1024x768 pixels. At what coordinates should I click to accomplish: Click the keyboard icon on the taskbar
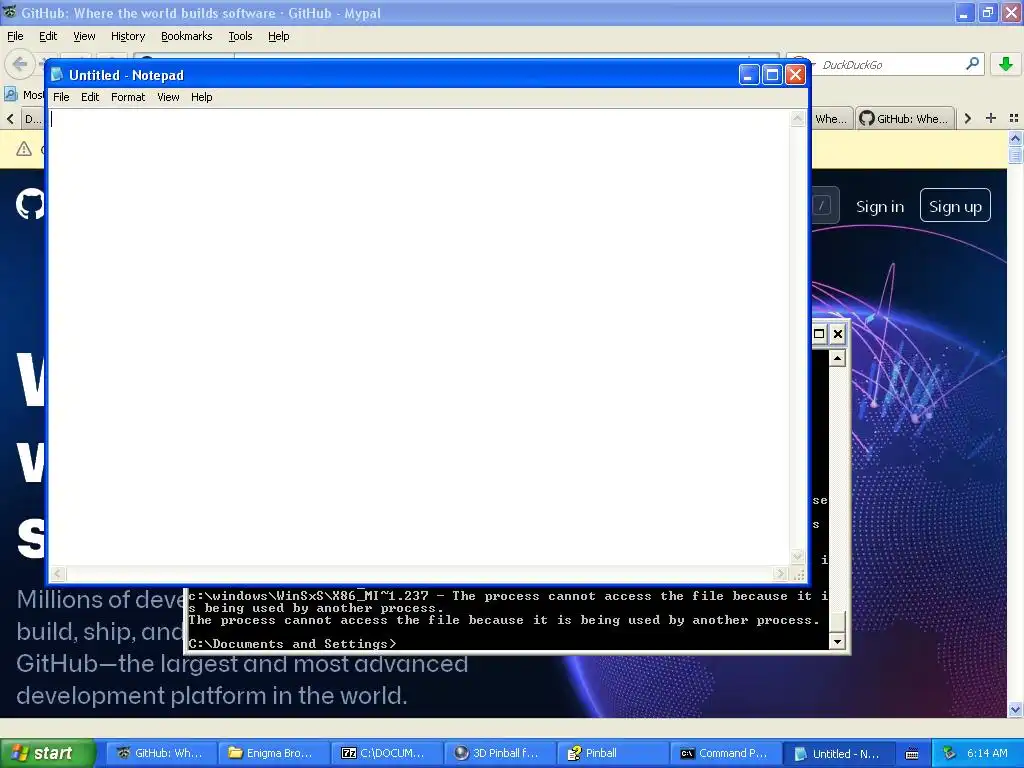[x=912, y=754]
